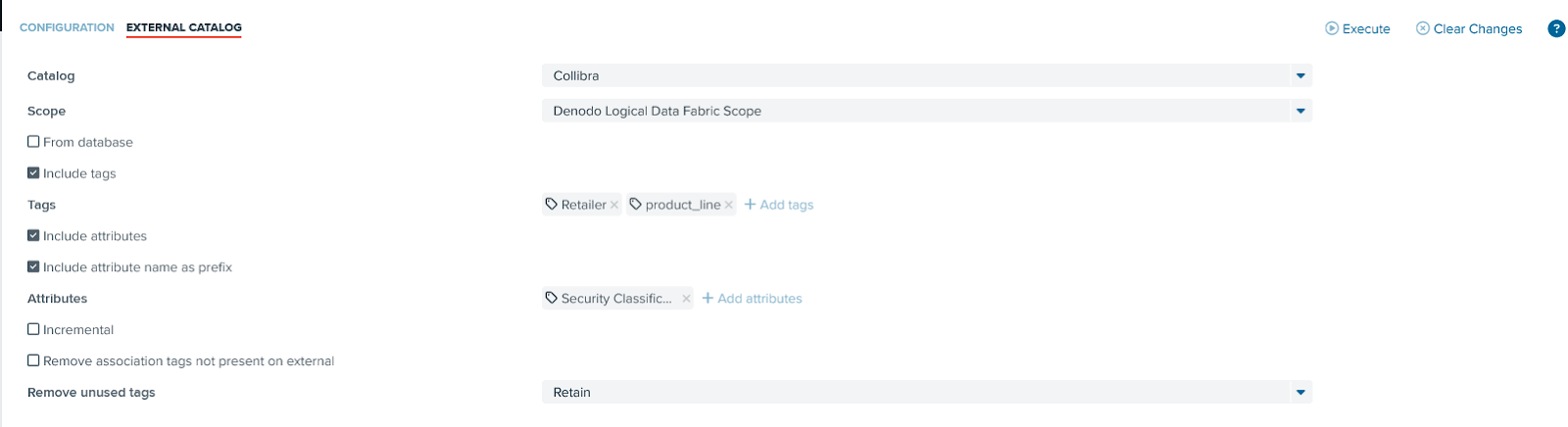Click the plus icon beside Add attributes
Viewport: 1568px width, 427px height.
(708, 298)
